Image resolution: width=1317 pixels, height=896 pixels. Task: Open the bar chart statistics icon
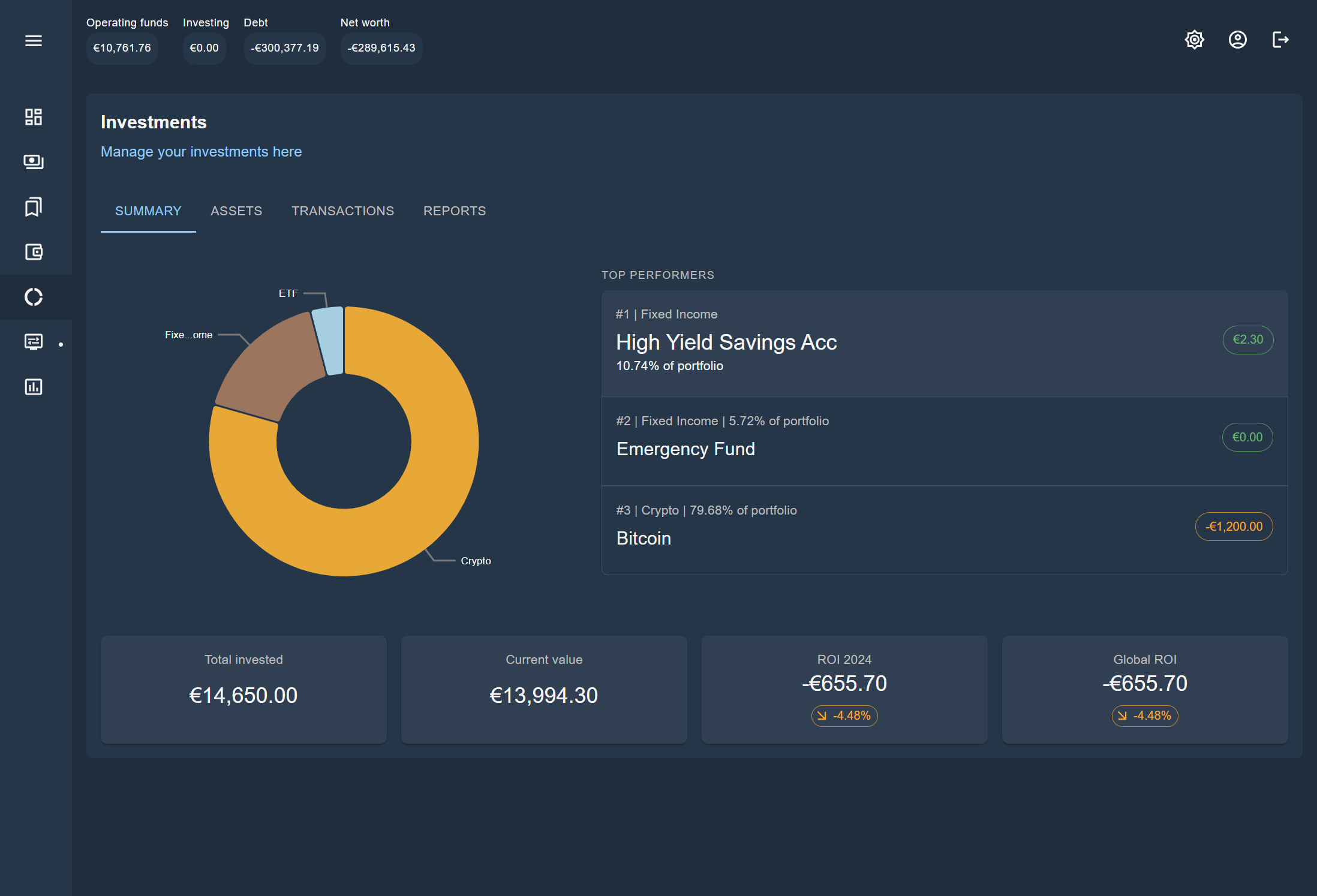click(x=34, y=387)
